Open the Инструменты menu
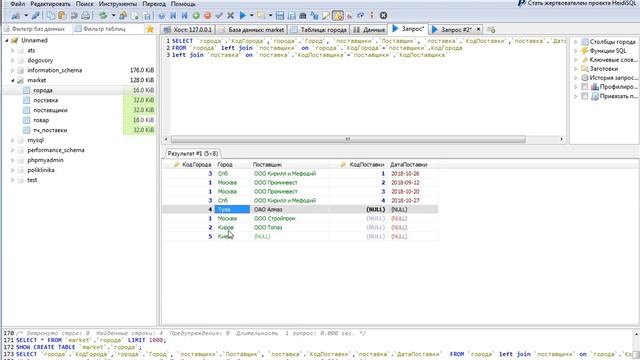Screen dimensions: 640x360 118,4
